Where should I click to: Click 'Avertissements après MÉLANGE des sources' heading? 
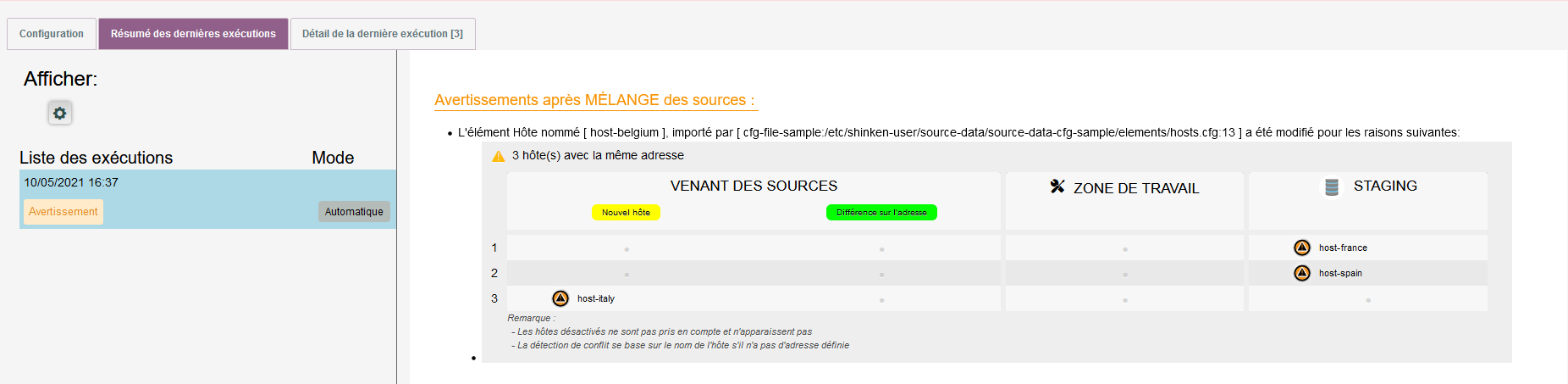[x=594, y=100]
